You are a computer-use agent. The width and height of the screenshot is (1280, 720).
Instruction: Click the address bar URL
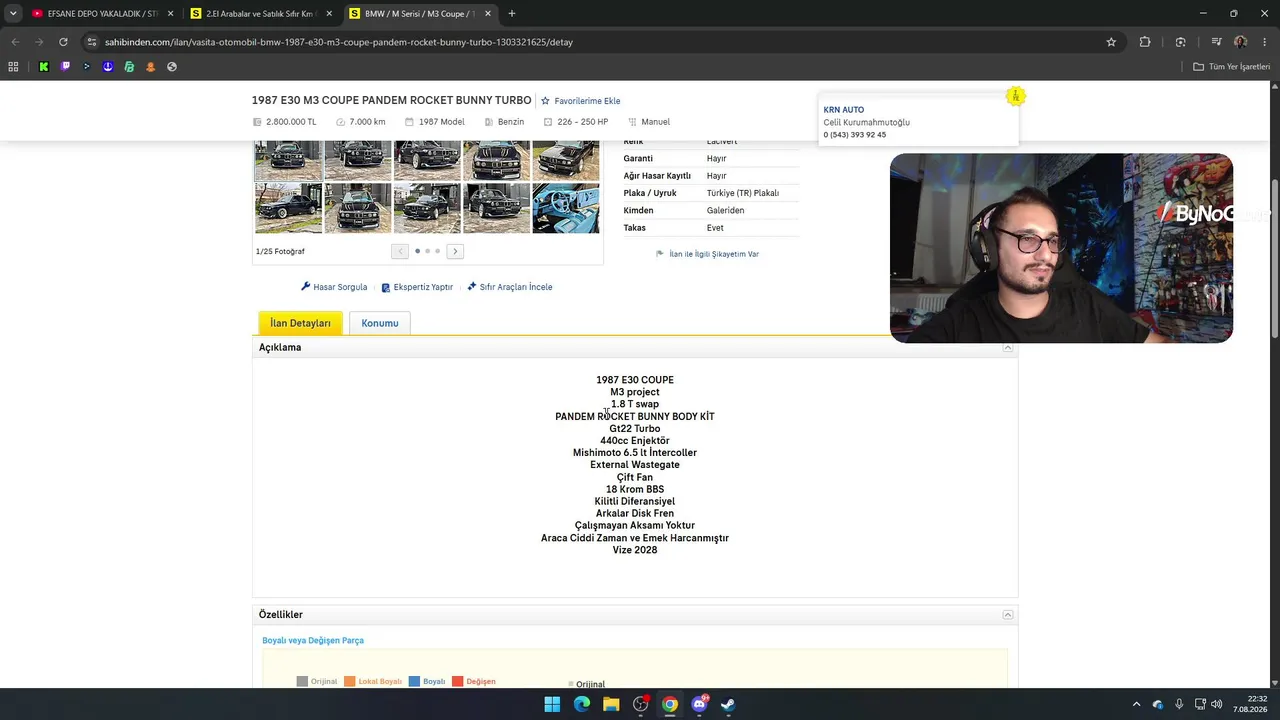[x=337, y=42]
